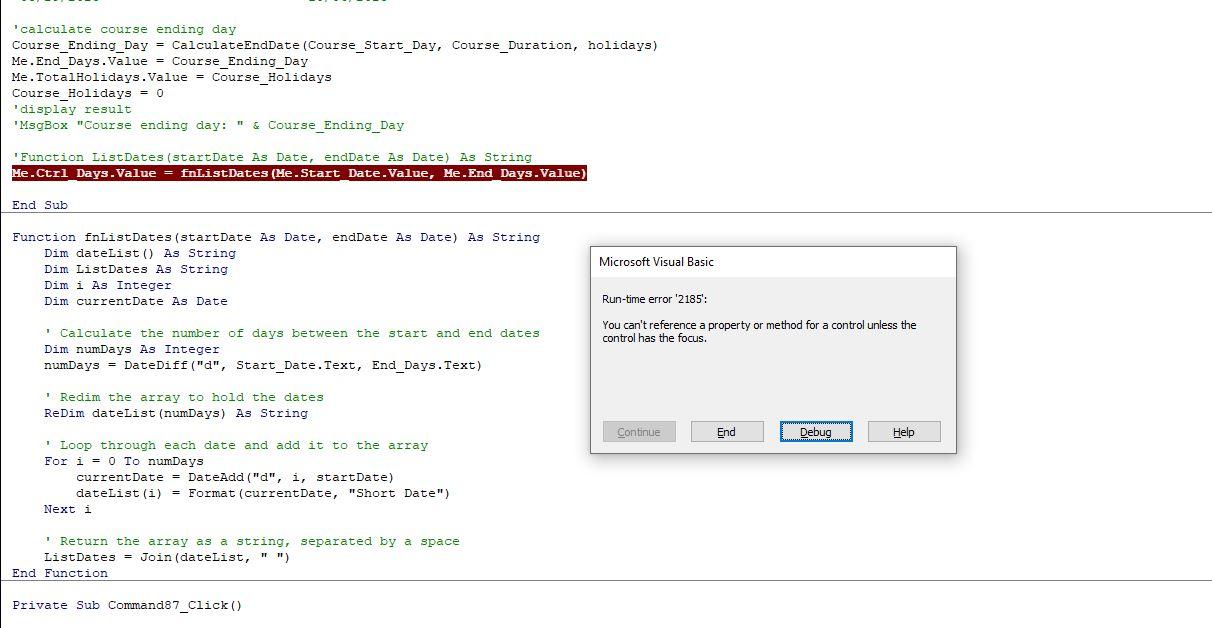Select the highlighted Me.Ctrl_Days.Value error line
The width and height of the screenshot is (1212, 628).
[x=298, y=172]
